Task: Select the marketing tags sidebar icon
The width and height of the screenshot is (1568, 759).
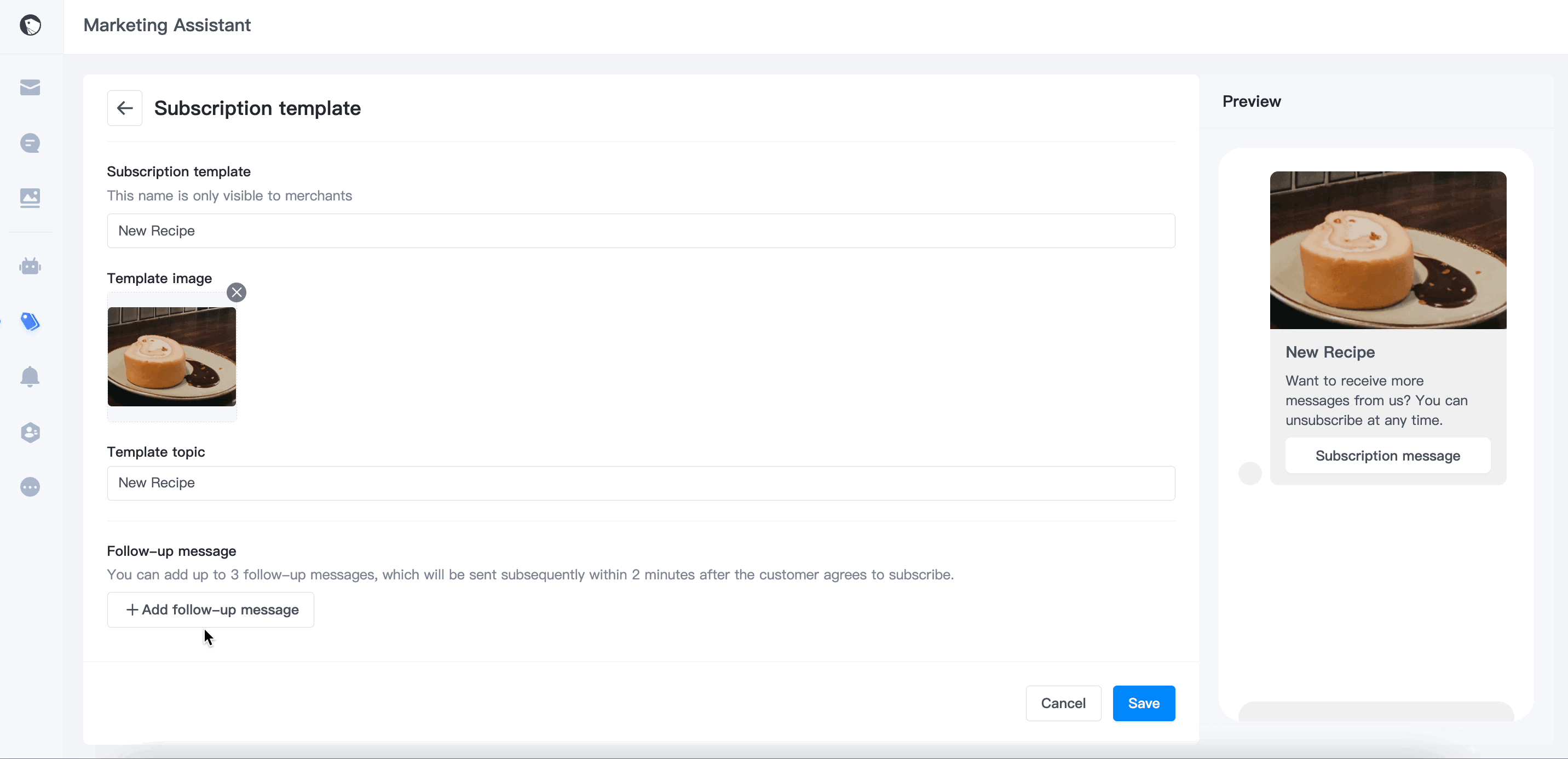Action: click(x=30, y=321)
